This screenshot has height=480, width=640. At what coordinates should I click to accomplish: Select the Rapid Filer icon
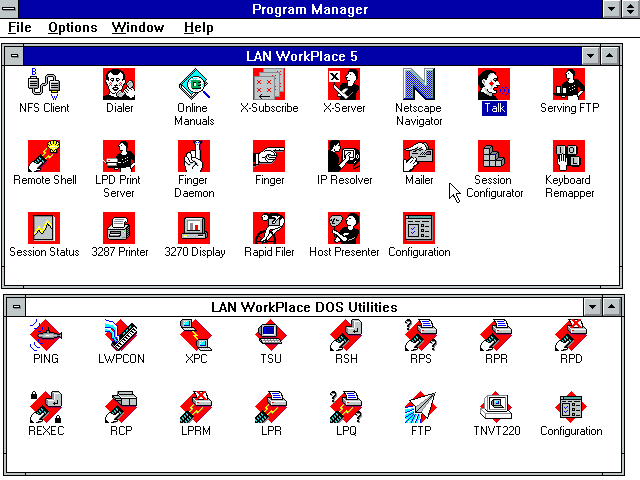pyautogui.click(x=269, y=228)
